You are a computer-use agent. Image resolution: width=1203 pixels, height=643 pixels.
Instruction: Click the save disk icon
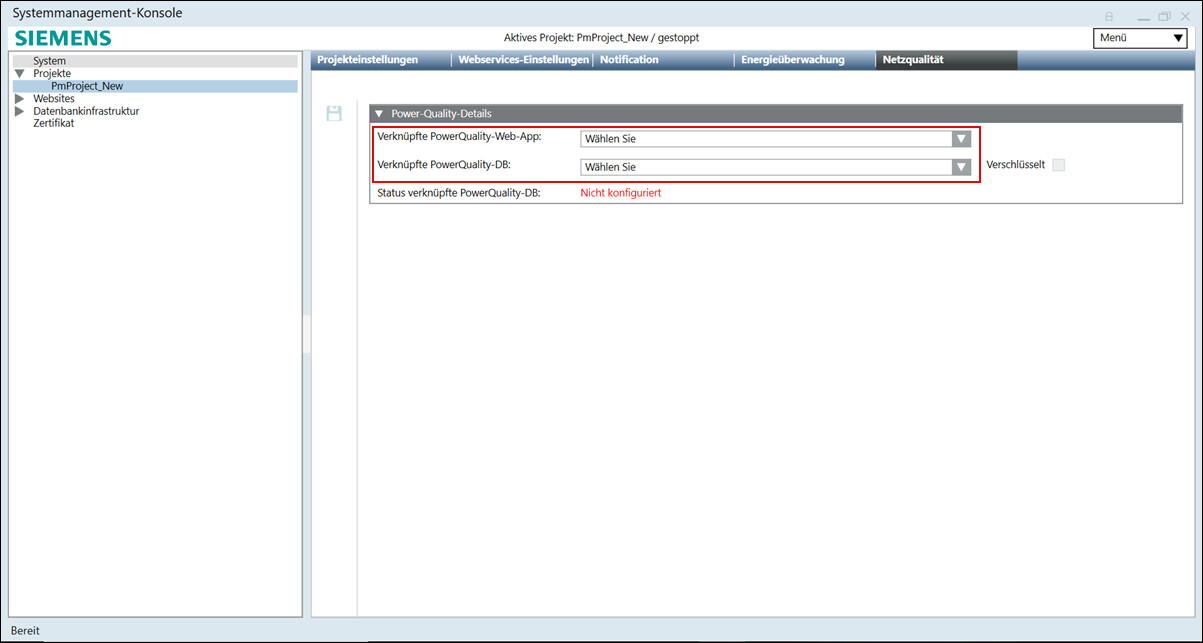[x=334, y=114]
